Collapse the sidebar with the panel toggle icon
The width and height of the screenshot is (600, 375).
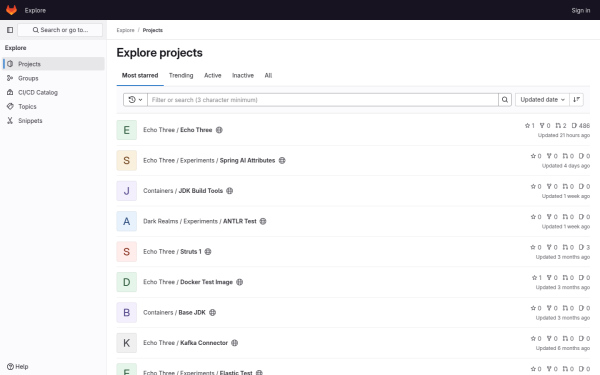click(x=10, y=30)
